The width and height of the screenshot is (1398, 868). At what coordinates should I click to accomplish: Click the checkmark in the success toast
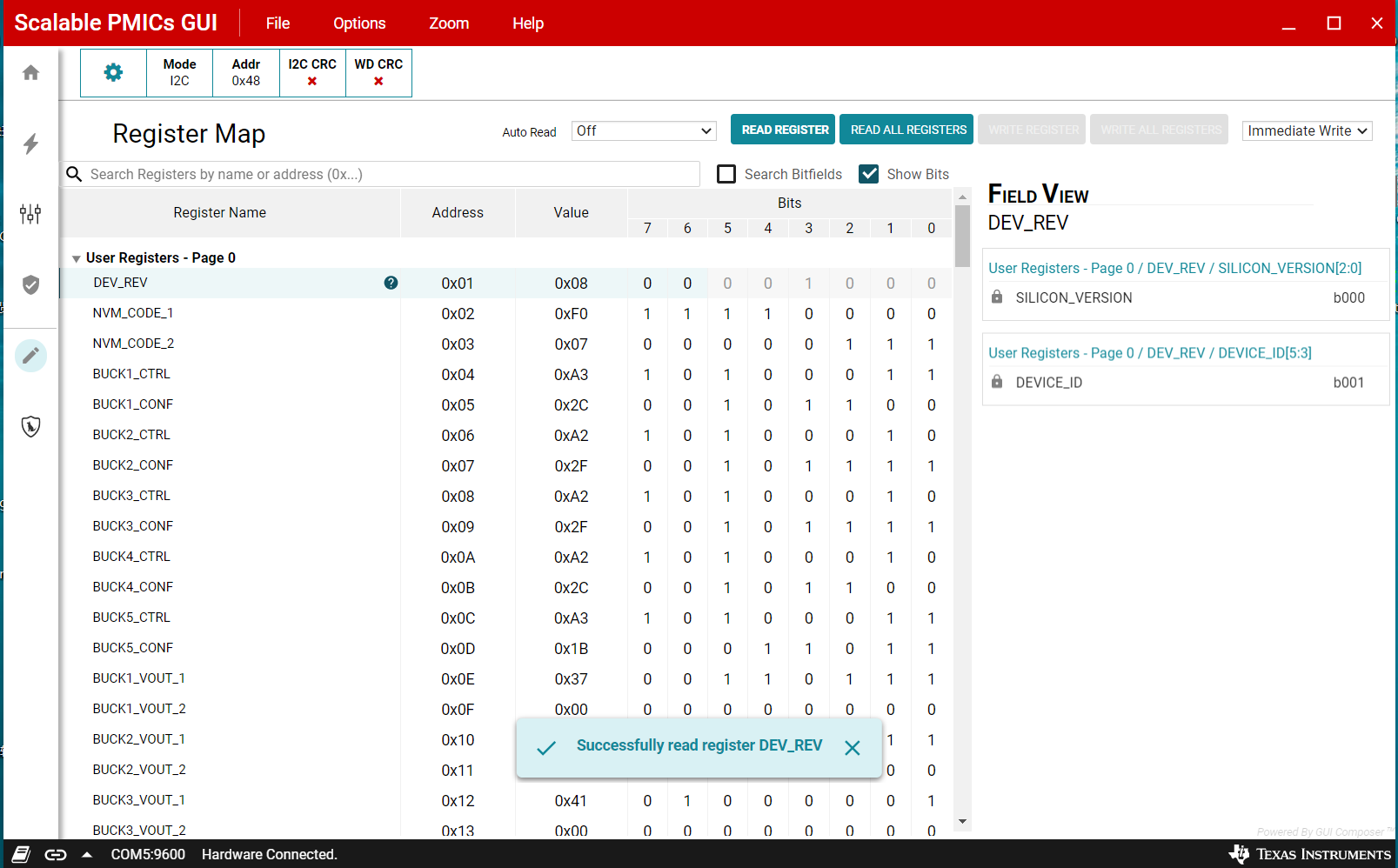(546, 748)
